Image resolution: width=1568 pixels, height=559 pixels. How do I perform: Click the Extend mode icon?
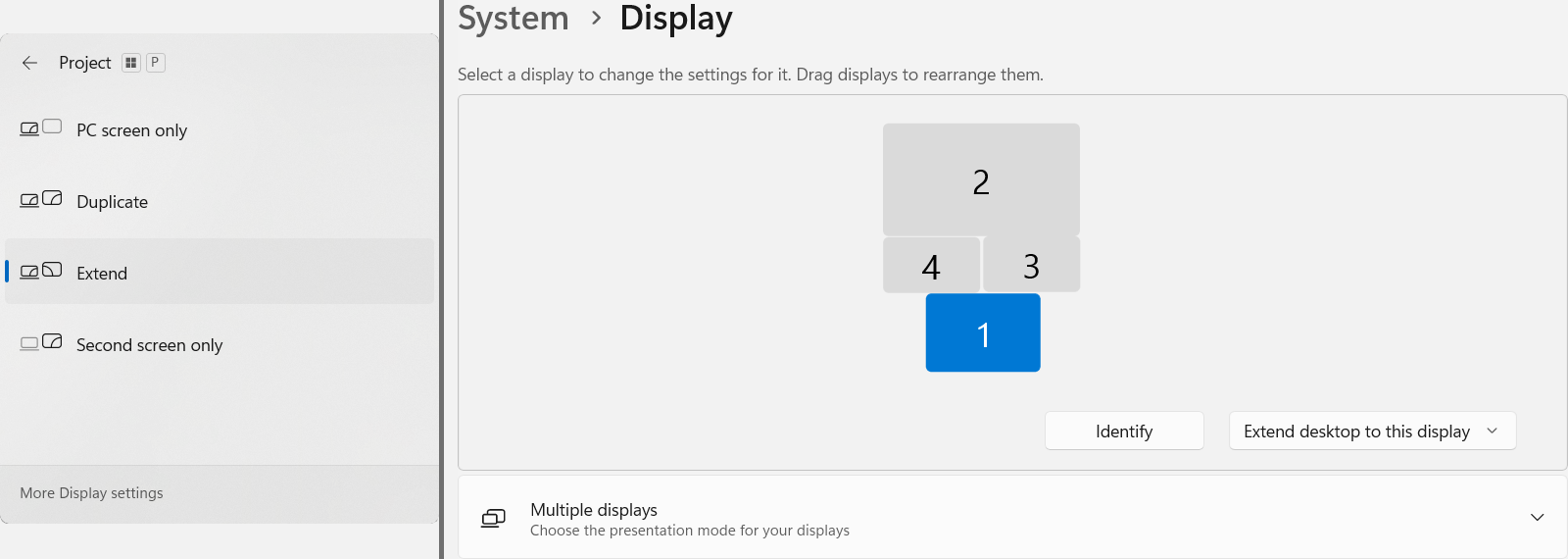tap(41, 271)
